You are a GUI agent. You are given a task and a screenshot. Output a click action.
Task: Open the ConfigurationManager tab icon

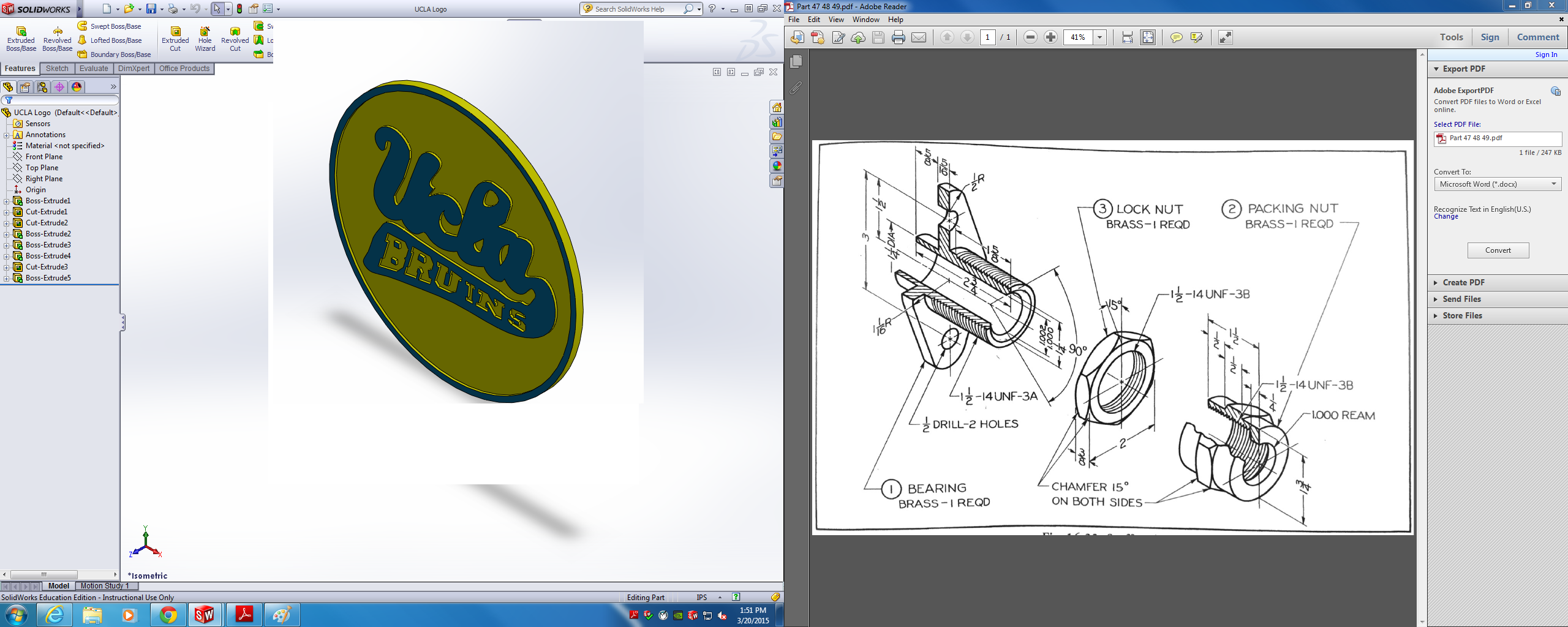point(42,87)
